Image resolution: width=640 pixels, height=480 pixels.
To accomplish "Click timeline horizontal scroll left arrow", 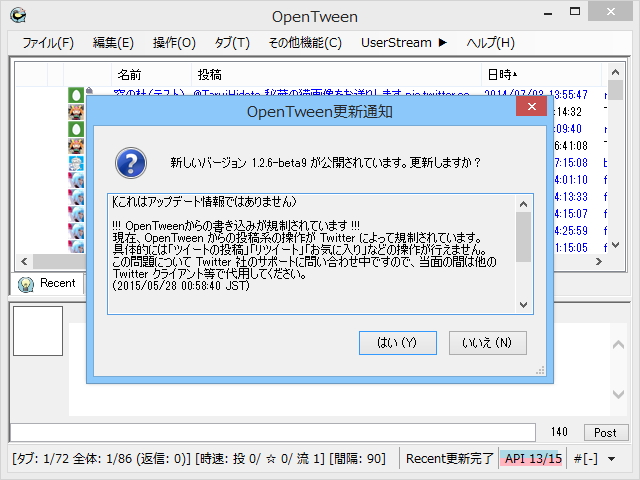I will (x=24, y=261).
